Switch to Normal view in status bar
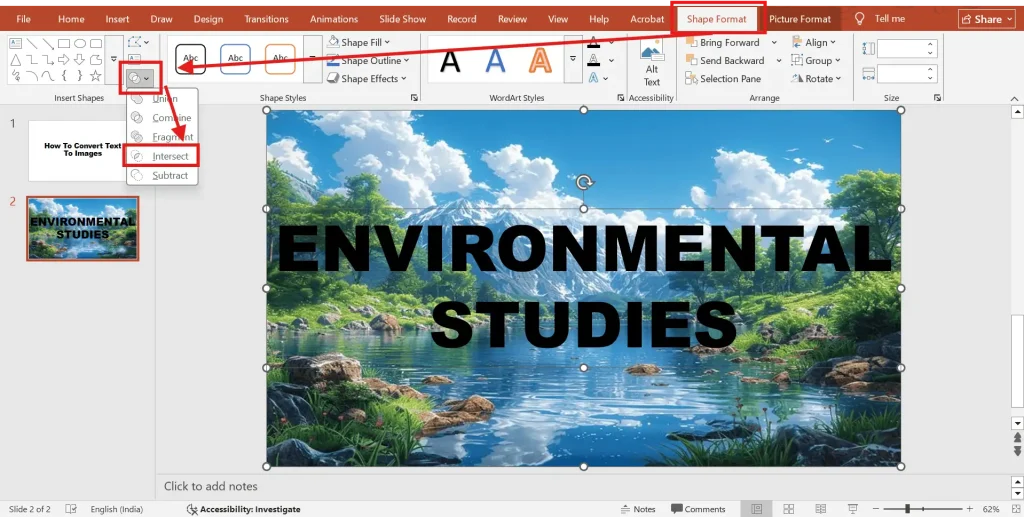 click(758, 509)
